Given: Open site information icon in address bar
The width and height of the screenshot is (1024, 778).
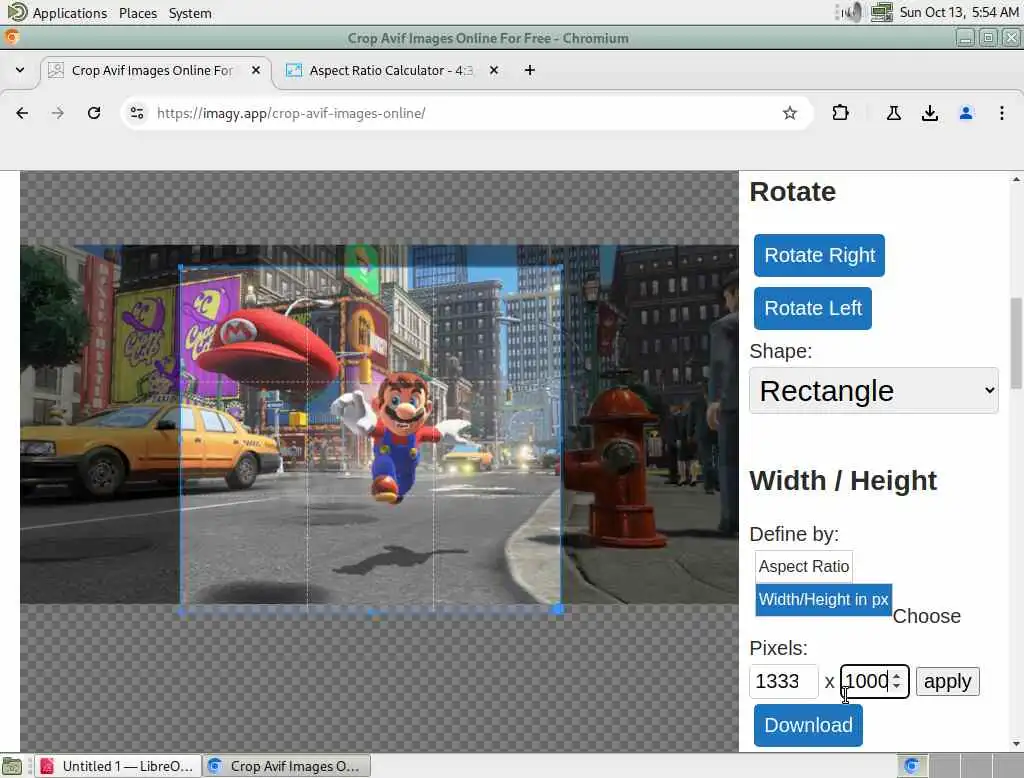Looking at the screenshot, I should [137, 113].
